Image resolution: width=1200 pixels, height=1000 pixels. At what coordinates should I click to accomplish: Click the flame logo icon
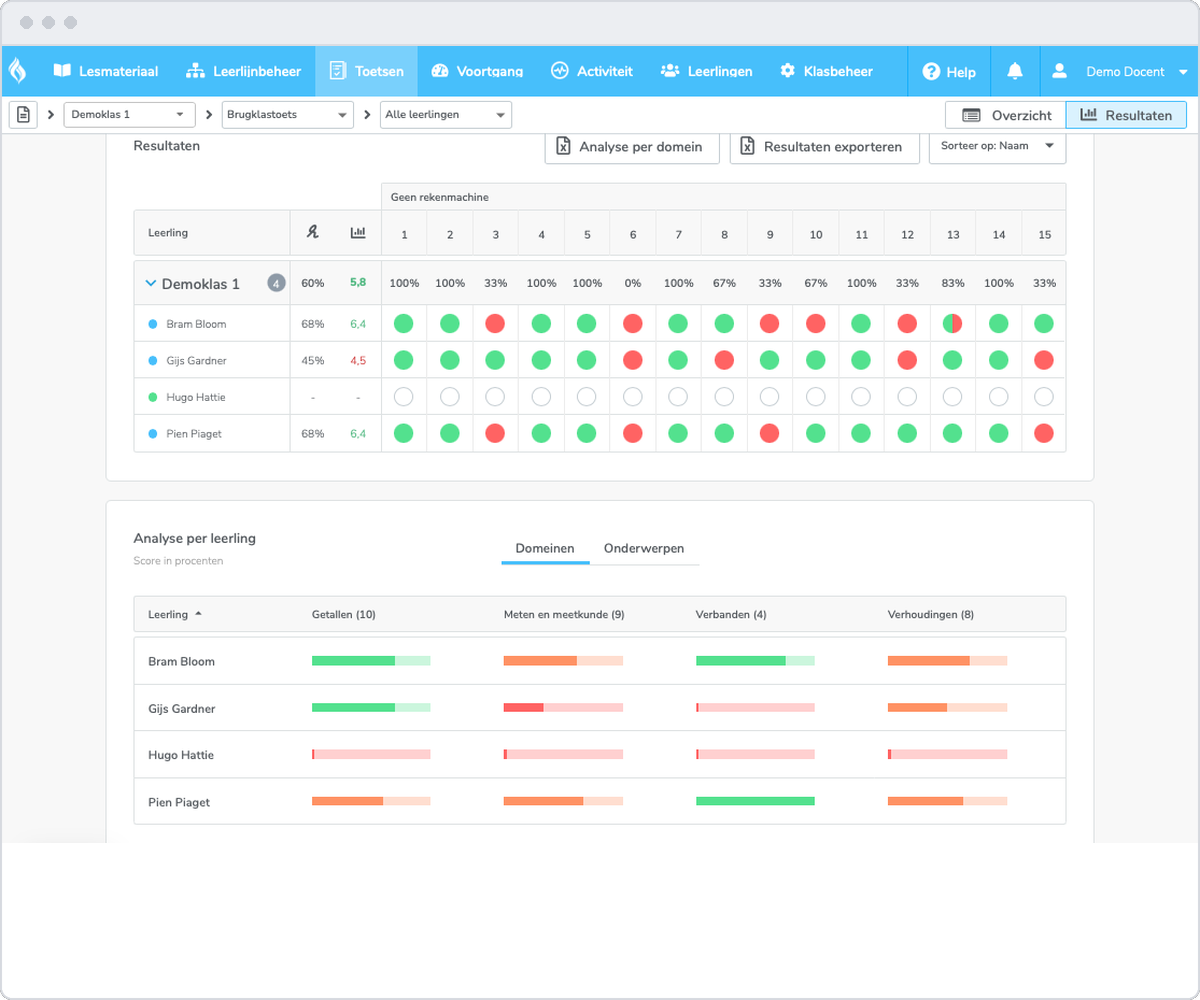(18, 71)
